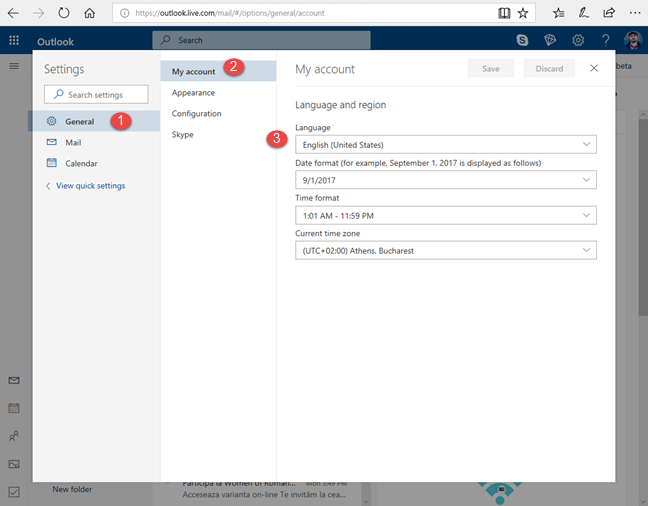Image resolution: width=648 pixels, height=506 pixels.
Task: Toggle the hamburger navigation menu
Action: pyautogui.click(x=14, y=66)
